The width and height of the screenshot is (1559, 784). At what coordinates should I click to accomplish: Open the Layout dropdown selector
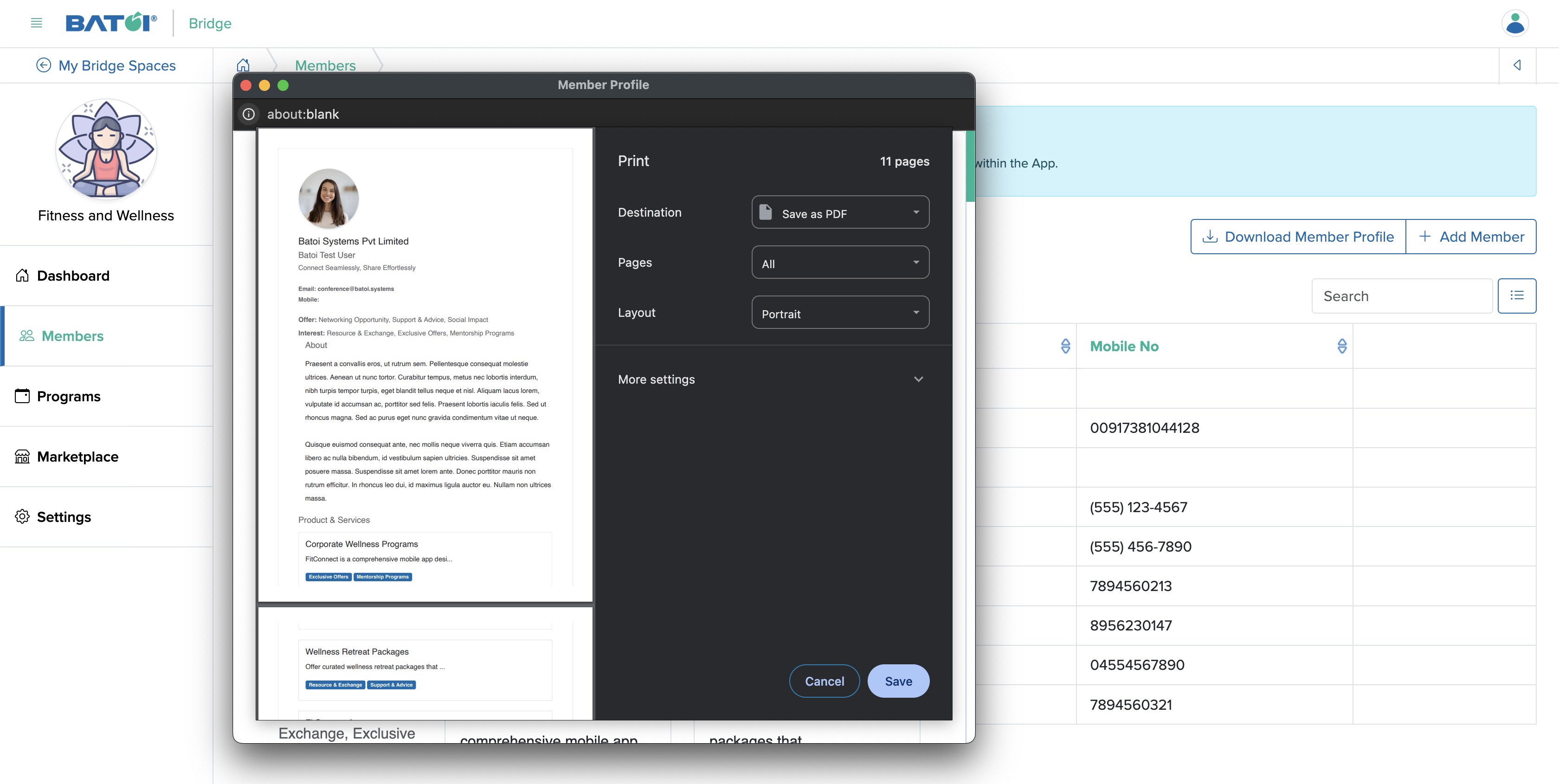[839, 313]
